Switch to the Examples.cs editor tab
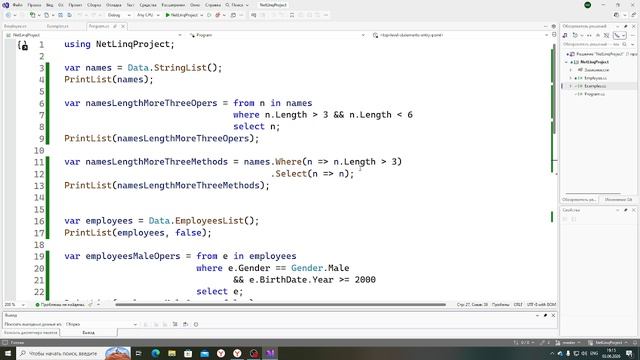 [58, 26]
